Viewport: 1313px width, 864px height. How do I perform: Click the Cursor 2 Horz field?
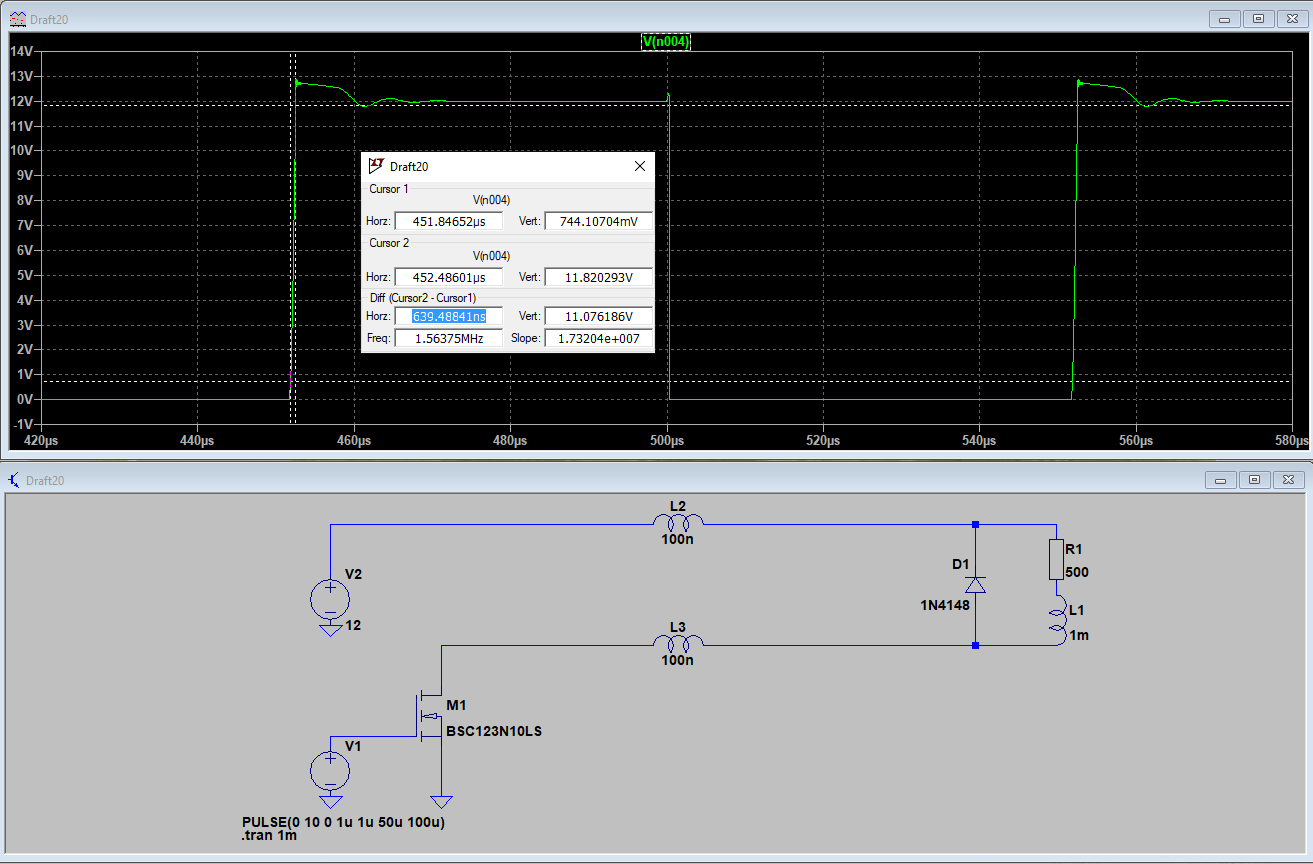(448, 277)
